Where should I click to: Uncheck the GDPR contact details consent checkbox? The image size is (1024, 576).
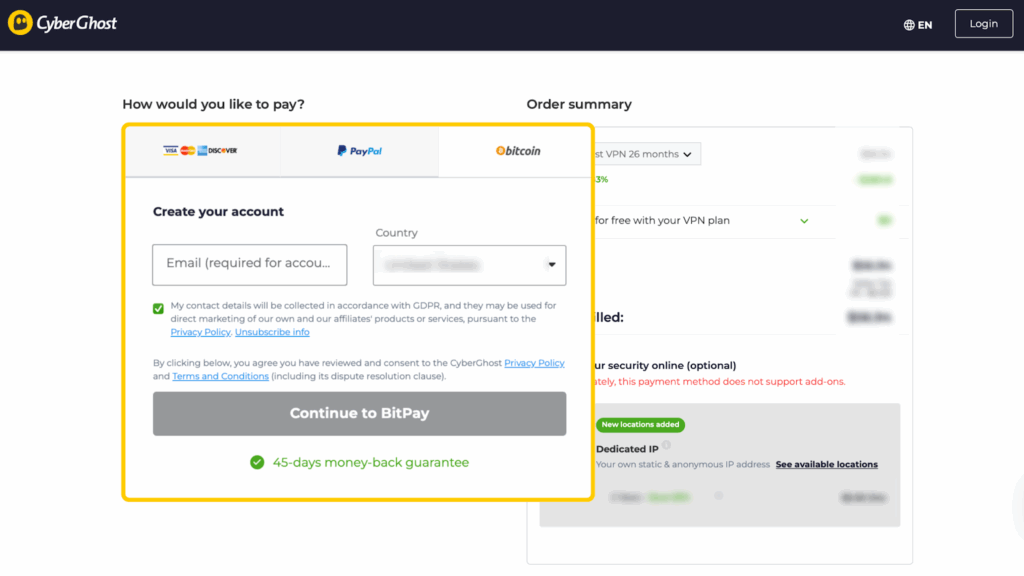(x=158, y=306)
